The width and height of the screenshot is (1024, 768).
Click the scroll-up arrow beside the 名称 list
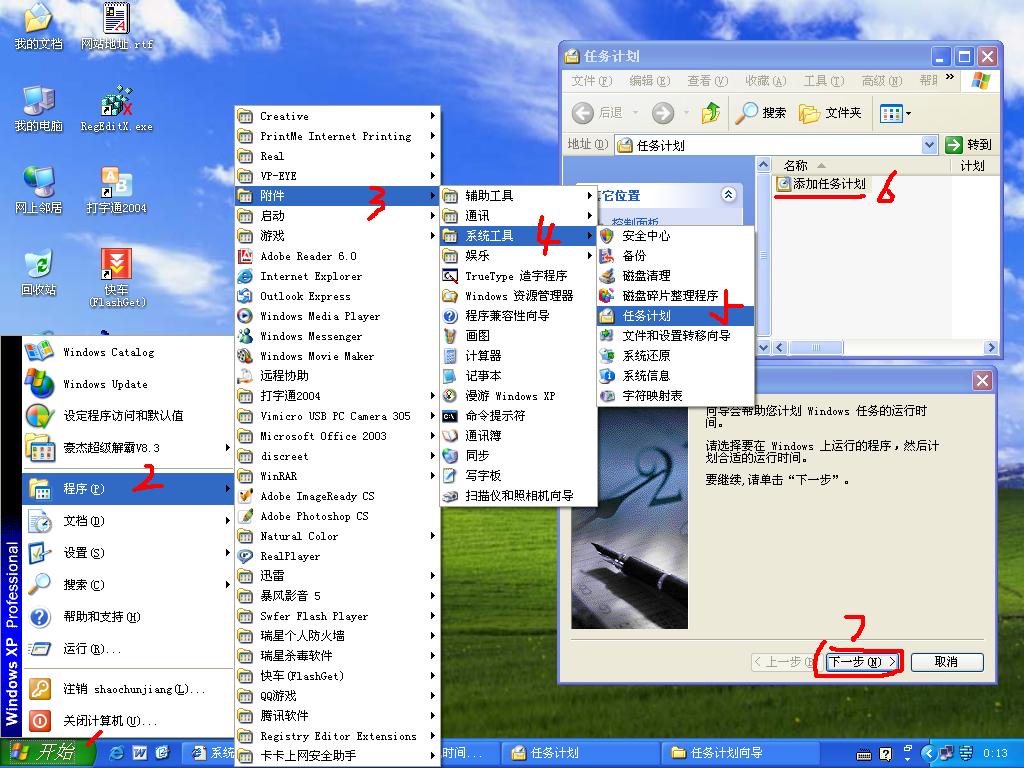tap(763, 165)
